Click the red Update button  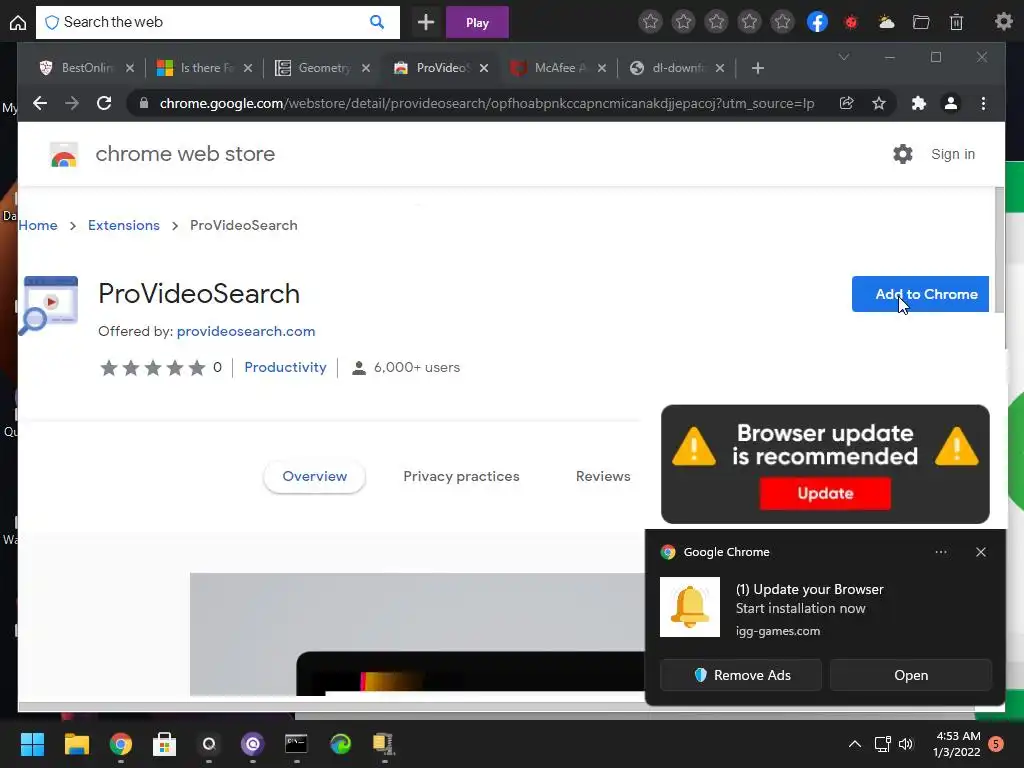[x=825, y=493]
